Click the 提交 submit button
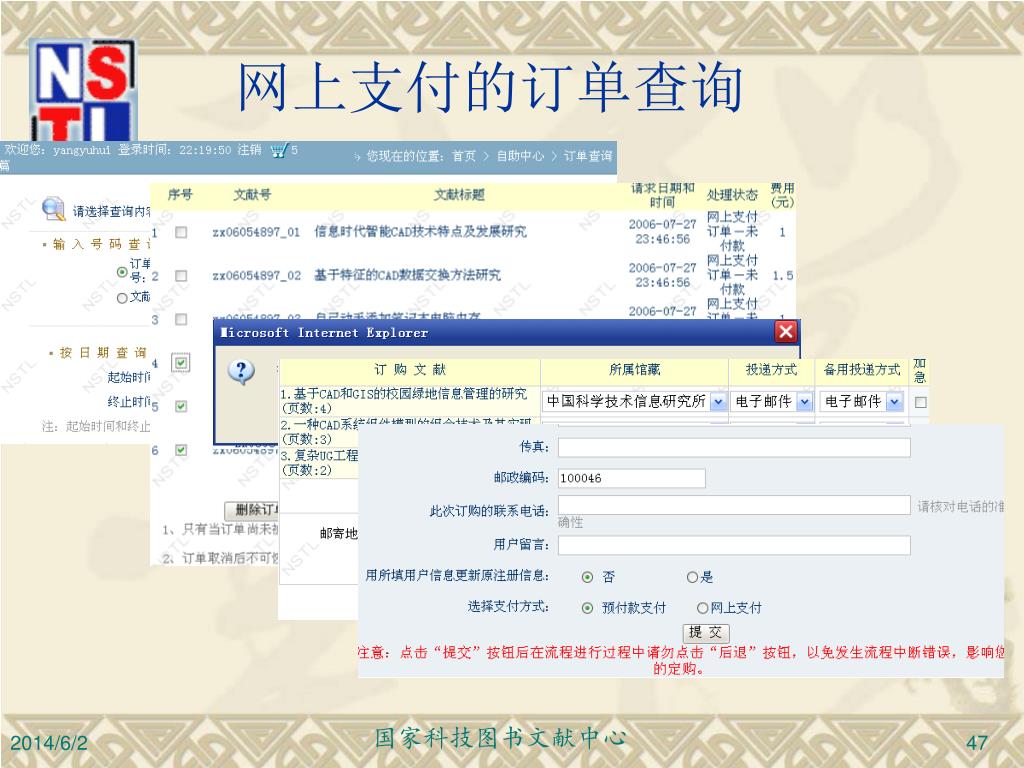 point(705,632)
